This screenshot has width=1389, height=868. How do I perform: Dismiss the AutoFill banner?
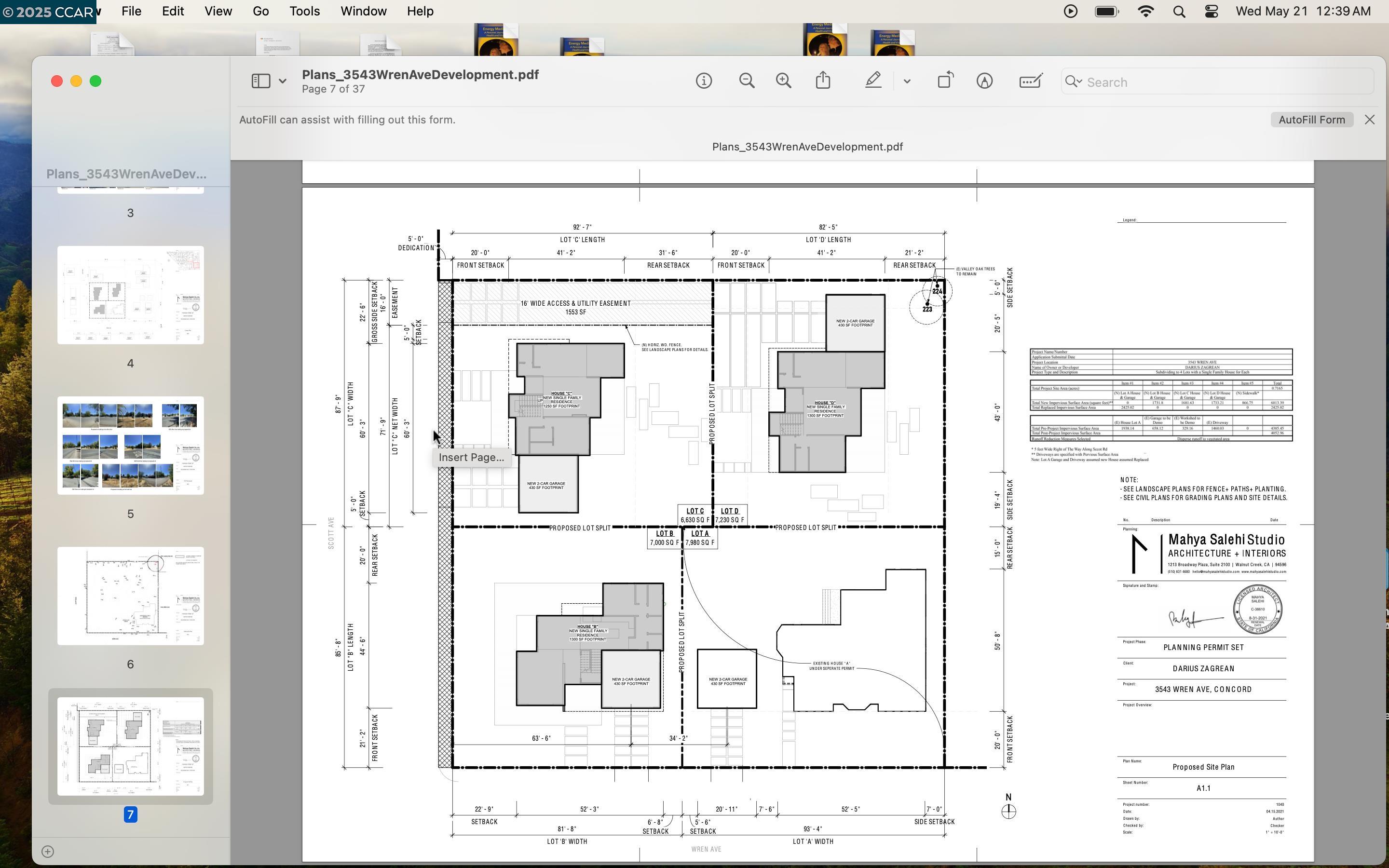click(1370, 120)
